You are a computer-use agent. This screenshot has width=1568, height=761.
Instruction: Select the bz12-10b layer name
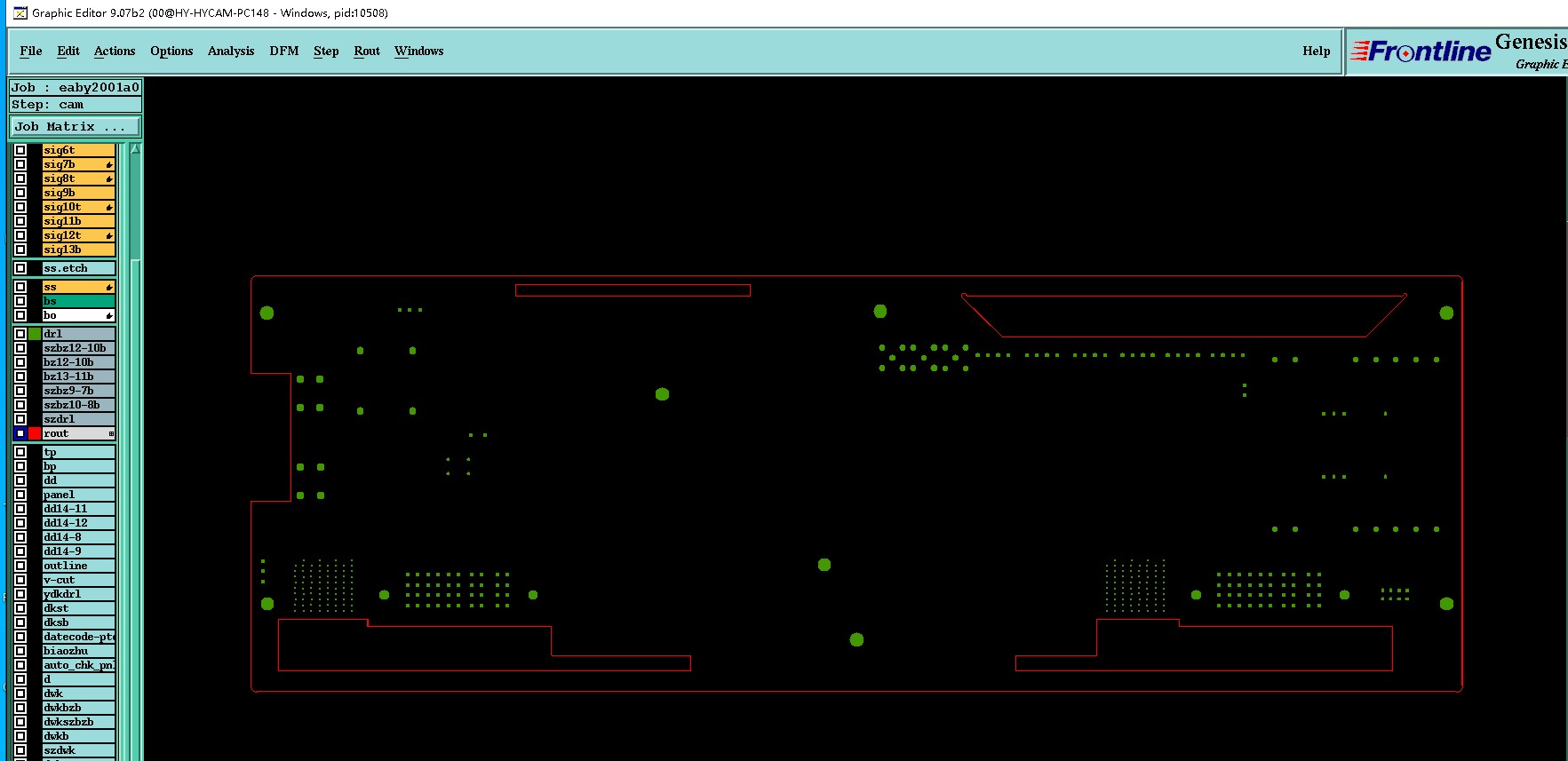point(79,362)
